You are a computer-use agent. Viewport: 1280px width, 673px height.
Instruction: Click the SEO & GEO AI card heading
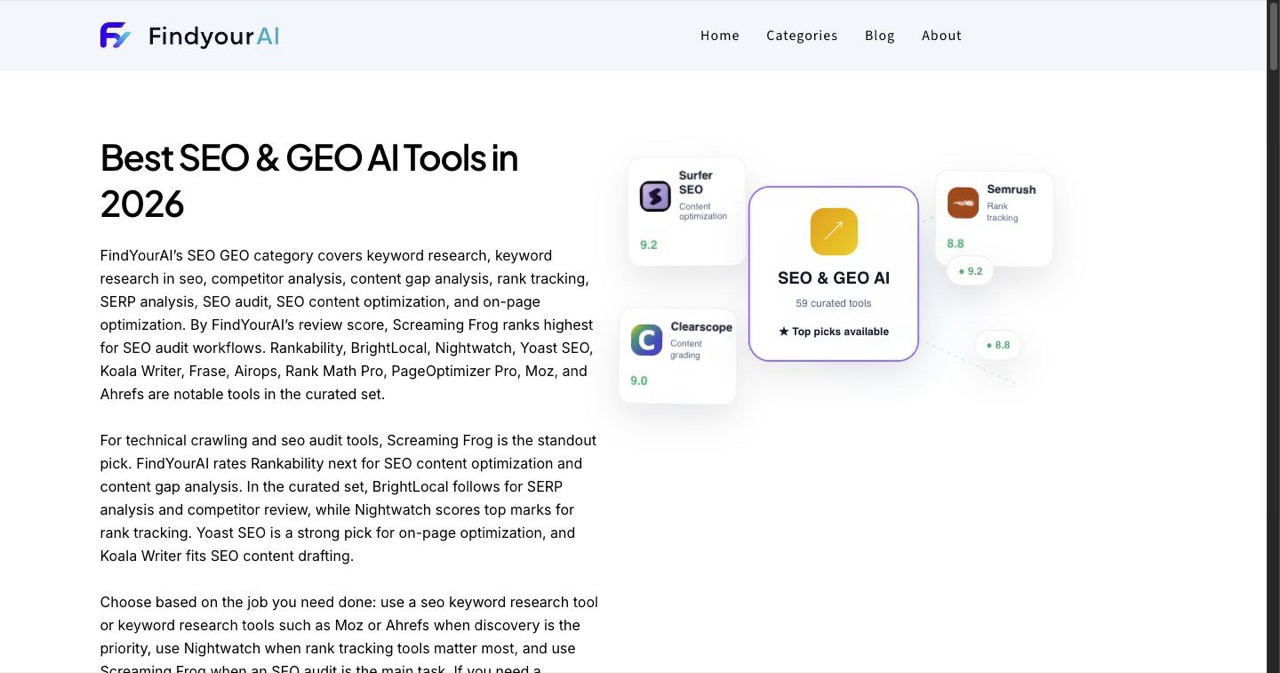coord(834,278)
